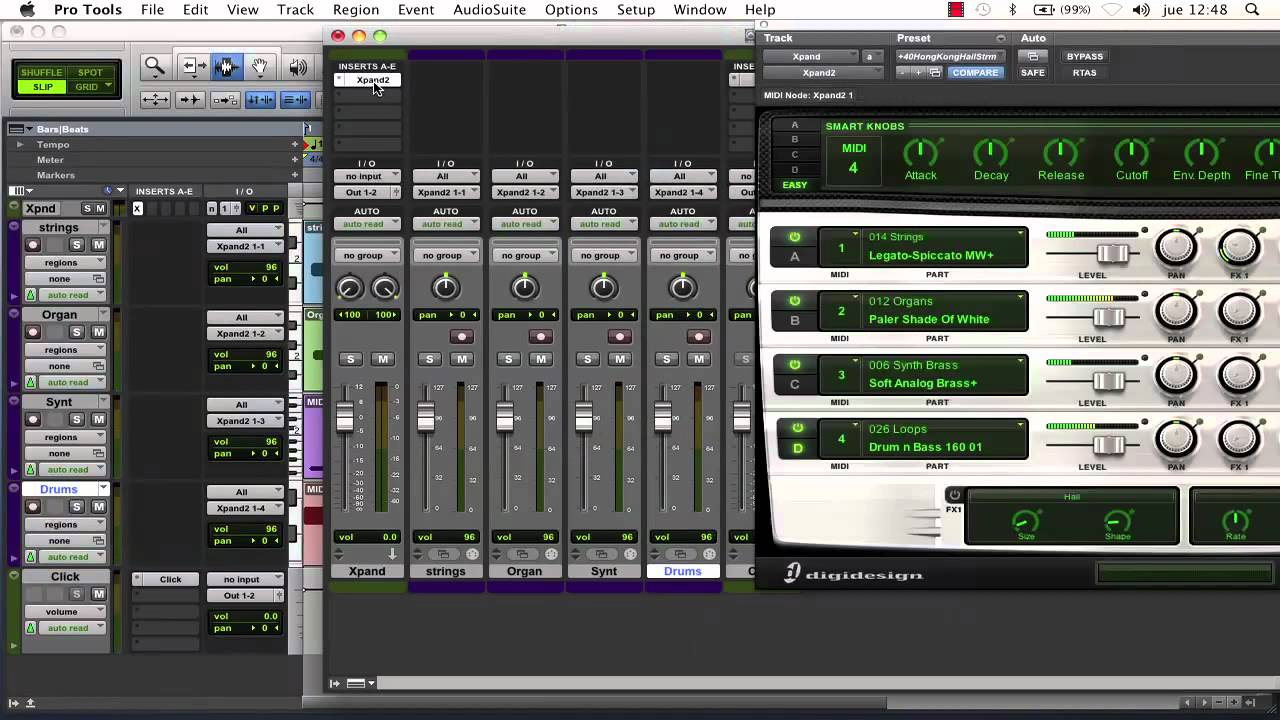Click the Zoom Toggle four-arrow icon

tap(154, 99)
